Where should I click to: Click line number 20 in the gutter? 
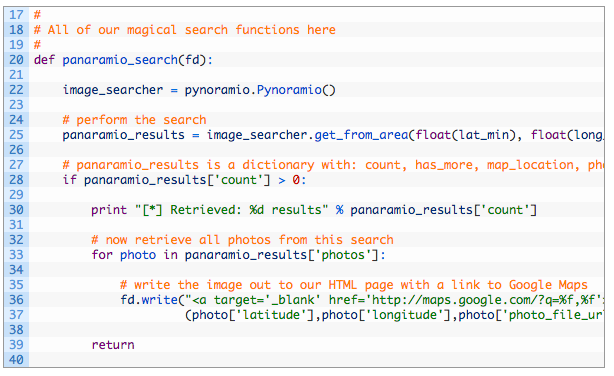[x=16, y=60]
